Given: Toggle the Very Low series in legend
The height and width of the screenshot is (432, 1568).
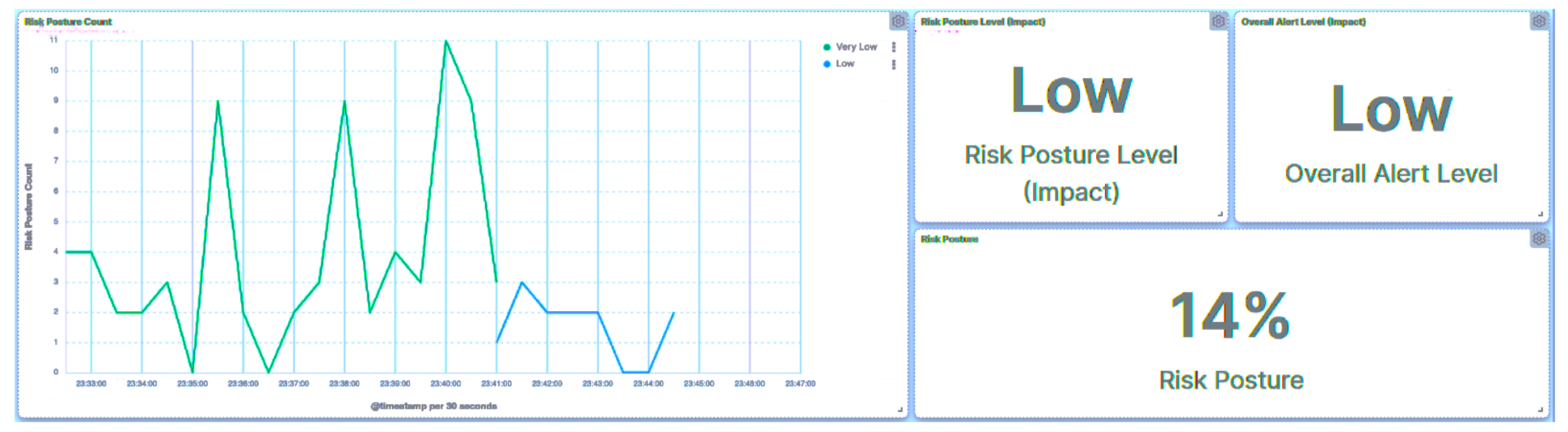Looking at the screenshot, I should coord(856,47).
